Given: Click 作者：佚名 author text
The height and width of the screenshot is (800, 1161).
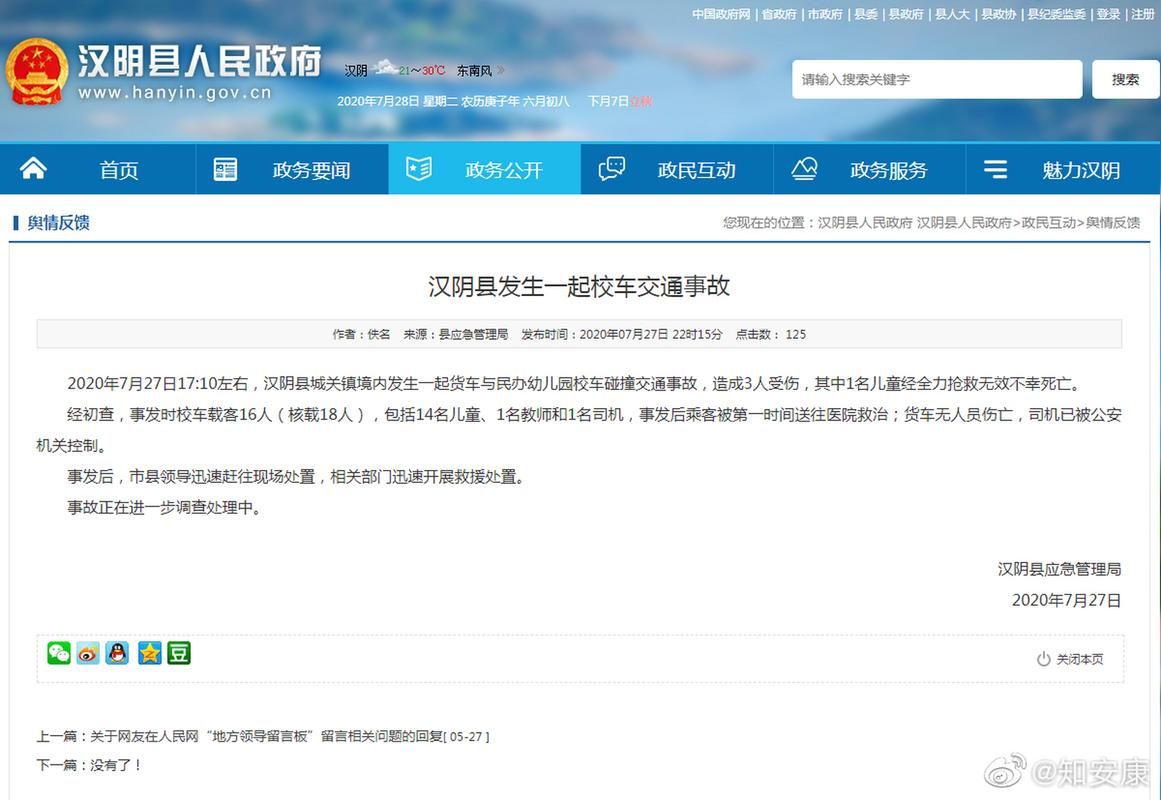Looking at the screenshot, I should [x=361, y=334].
